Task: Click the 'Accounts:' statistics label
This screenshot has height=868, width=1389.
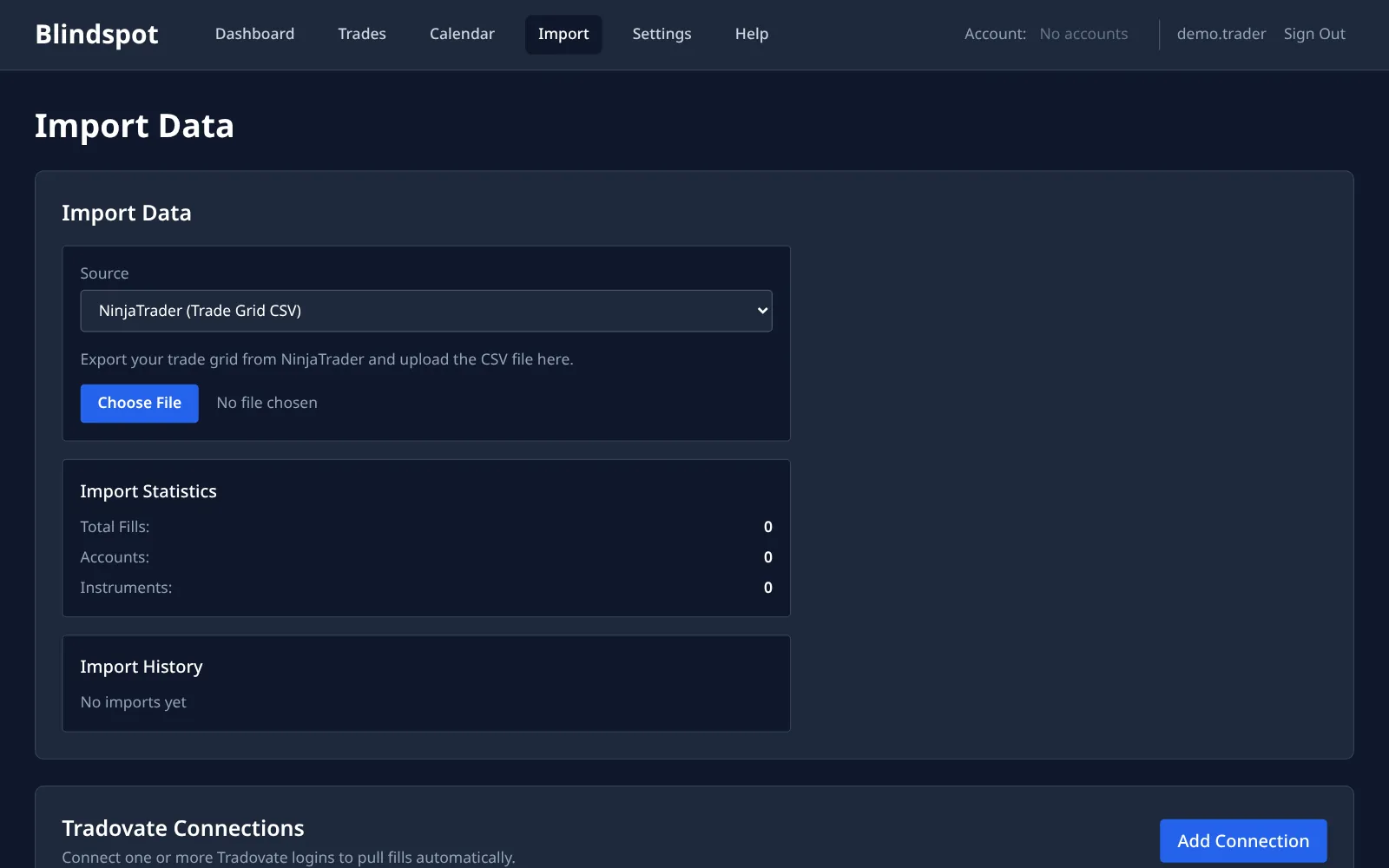Action: click(115, 557)
